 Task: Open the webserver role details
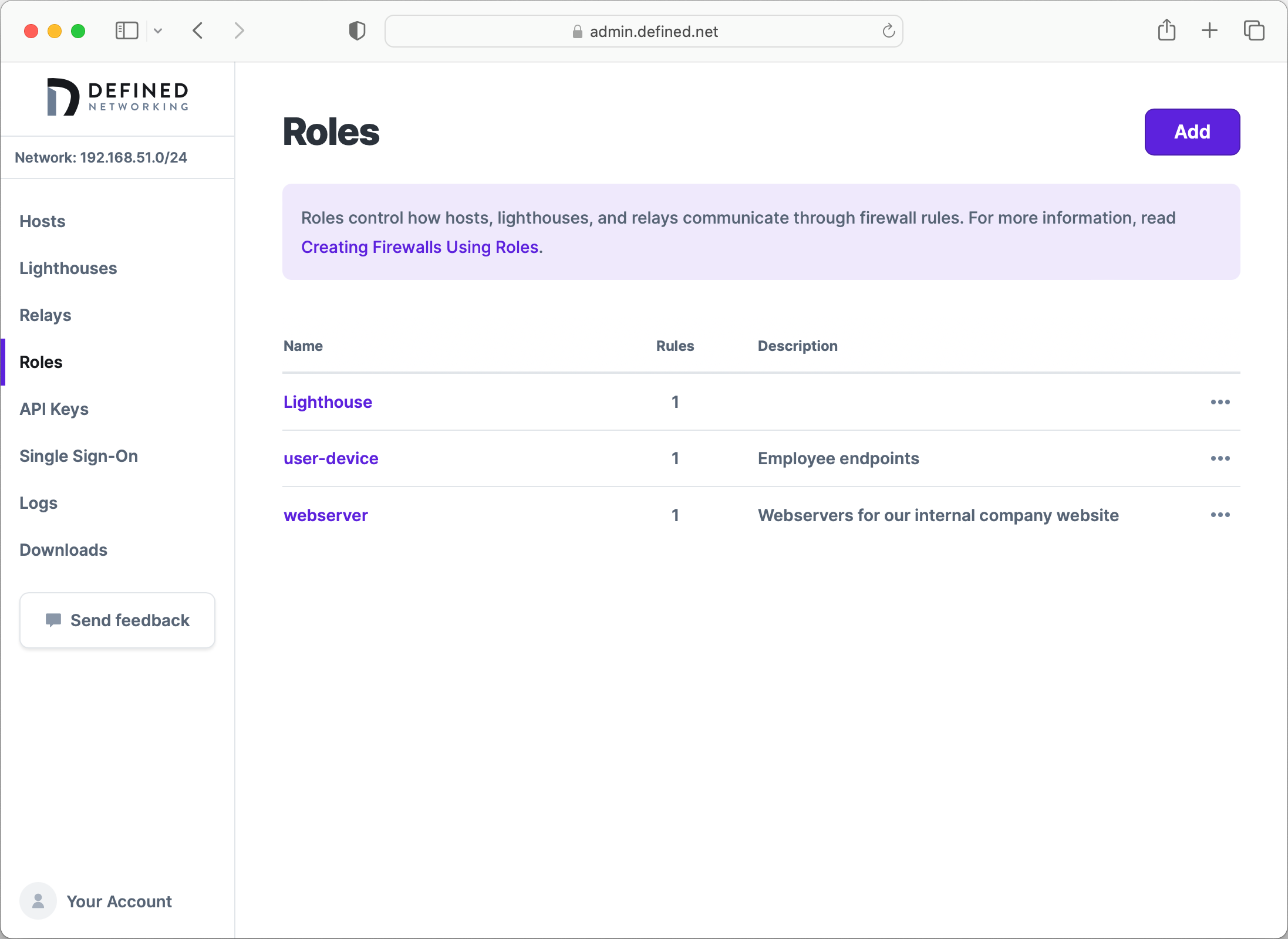325,515
